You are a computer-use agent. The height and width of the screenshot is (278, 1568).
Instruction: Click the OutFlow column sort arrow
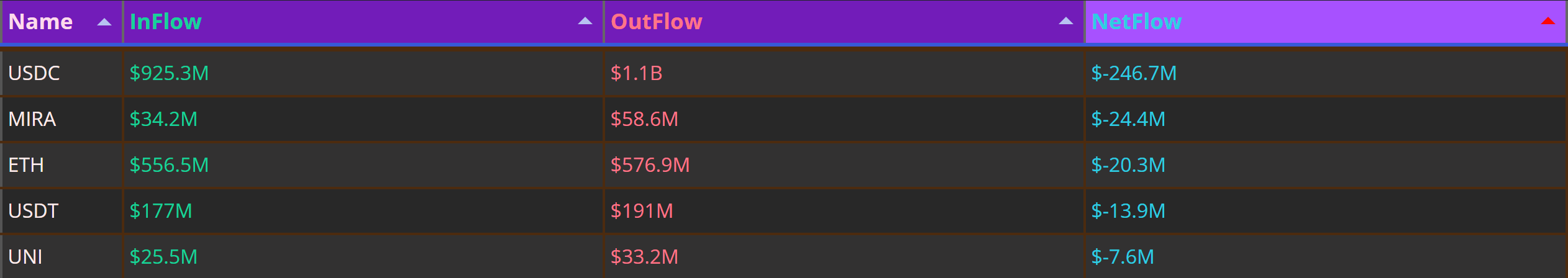(x=1066, y=21)
